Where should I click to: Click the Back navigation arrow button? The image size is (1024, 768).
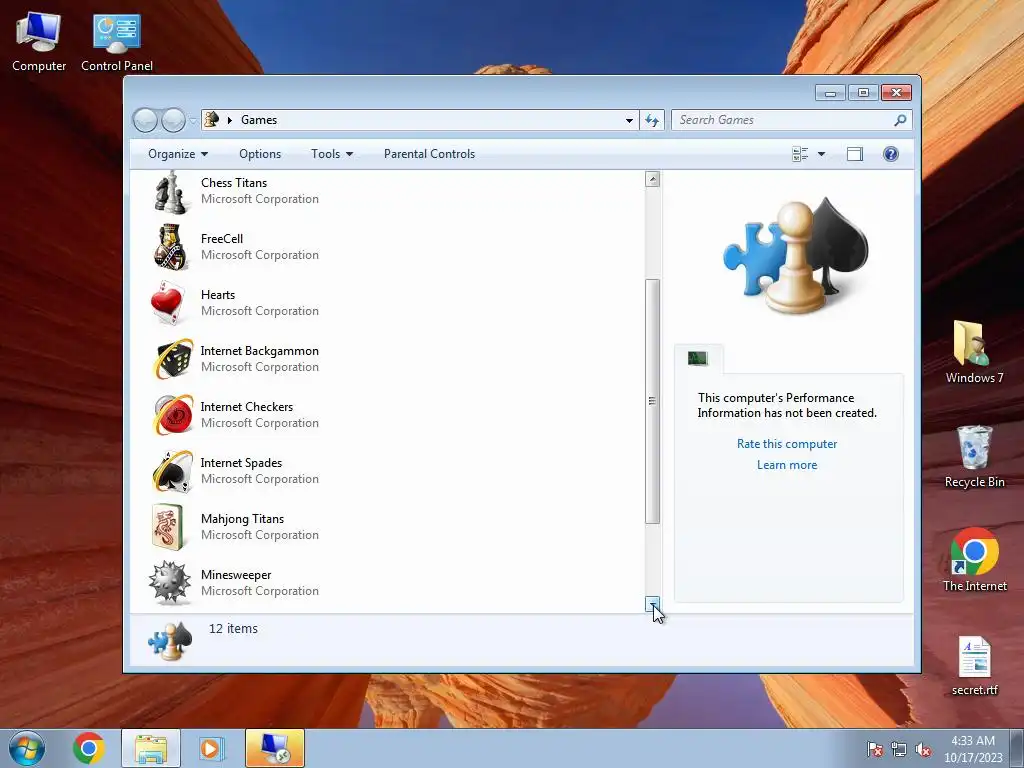[145, 120]
